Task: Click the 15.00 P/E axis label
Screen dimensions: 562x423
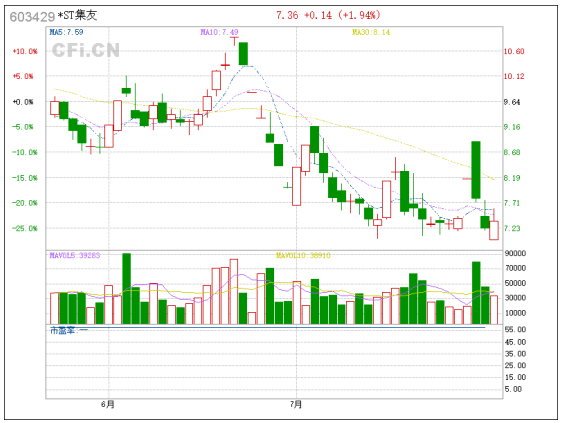Action: 515,377
